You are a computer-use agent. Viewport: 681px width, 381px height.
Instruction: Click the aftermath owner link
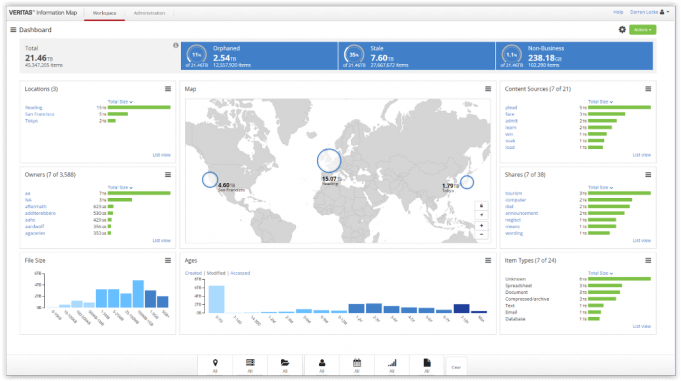(x=36, y=207)
